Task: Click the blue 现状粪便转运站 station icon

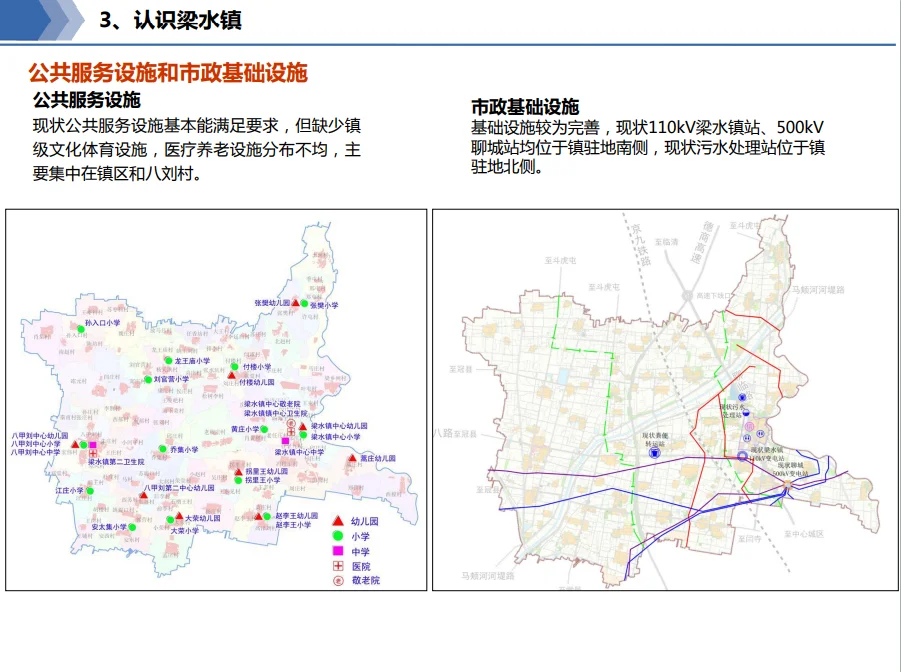Action: click(654, 453)
